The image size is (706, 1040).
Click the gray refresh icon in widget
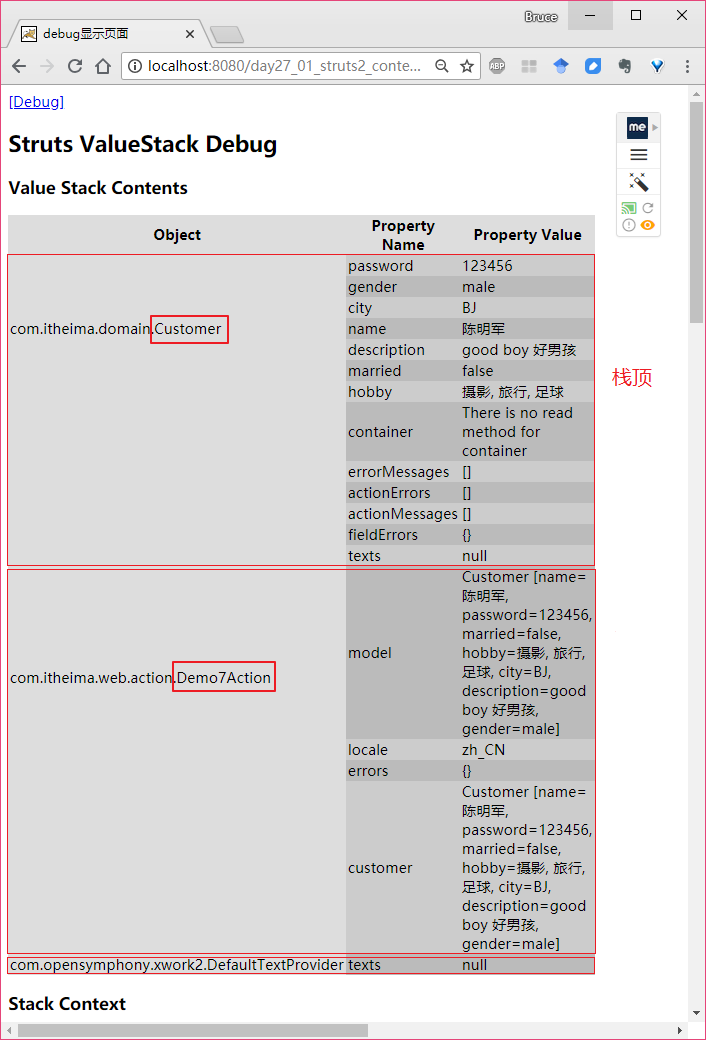648,208
